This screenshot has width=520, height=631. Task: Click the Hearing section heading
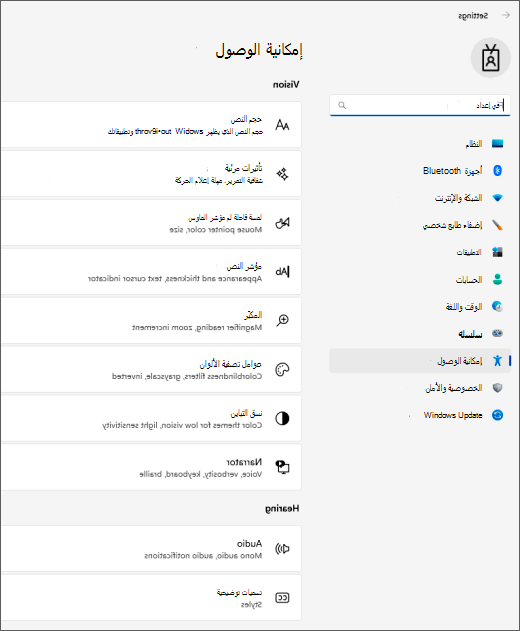(x=282, y=509)
